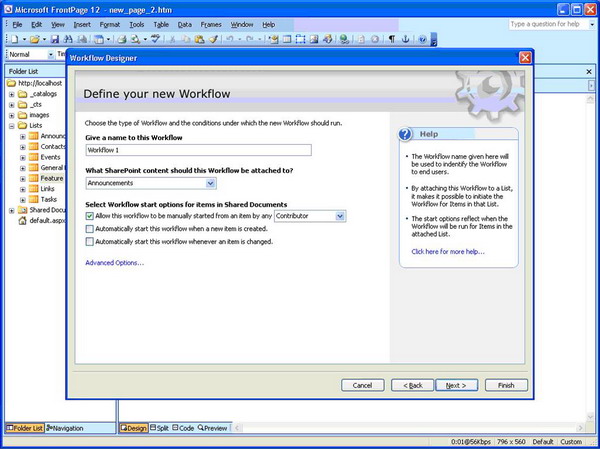Open the Announcements content dropdown

[x=210, y=183]
